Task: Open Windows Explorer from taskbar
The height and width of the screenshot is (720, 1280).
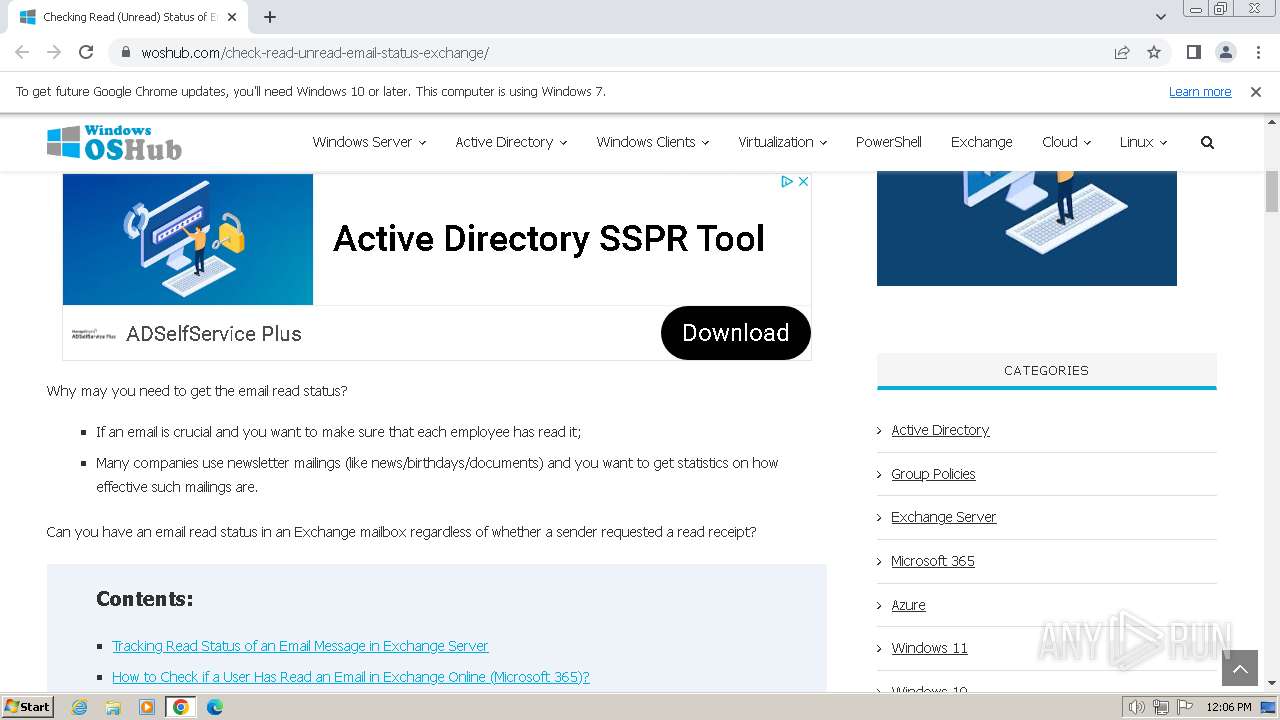Action: pos(113,707)
